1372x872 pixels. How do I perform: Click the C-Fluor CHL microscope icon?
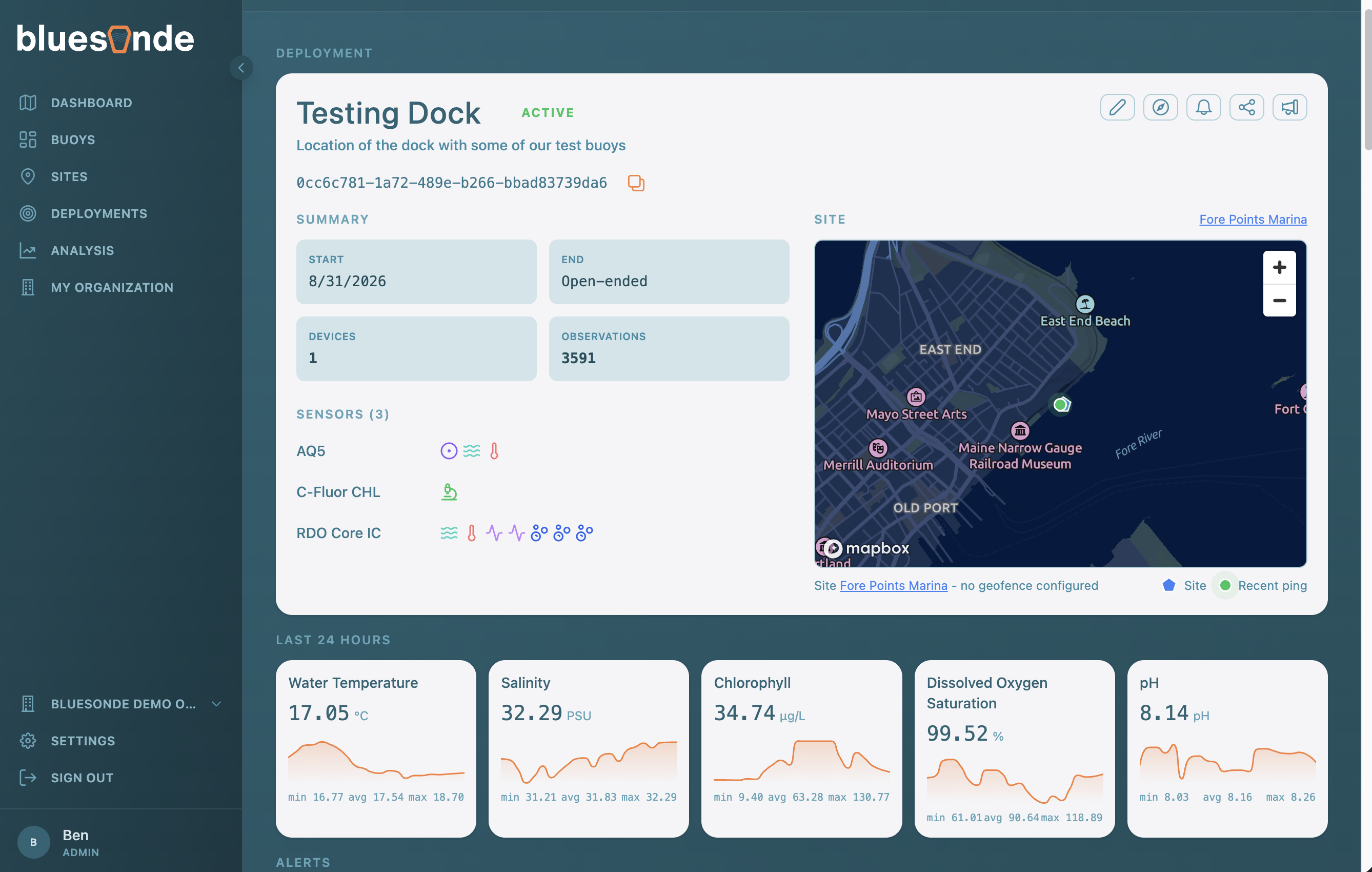coord(449,492)
